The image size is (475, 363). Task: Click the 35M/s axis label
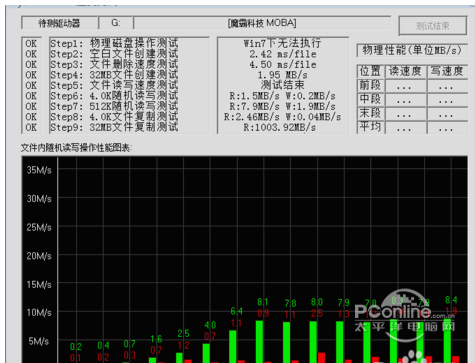(39, 170)
